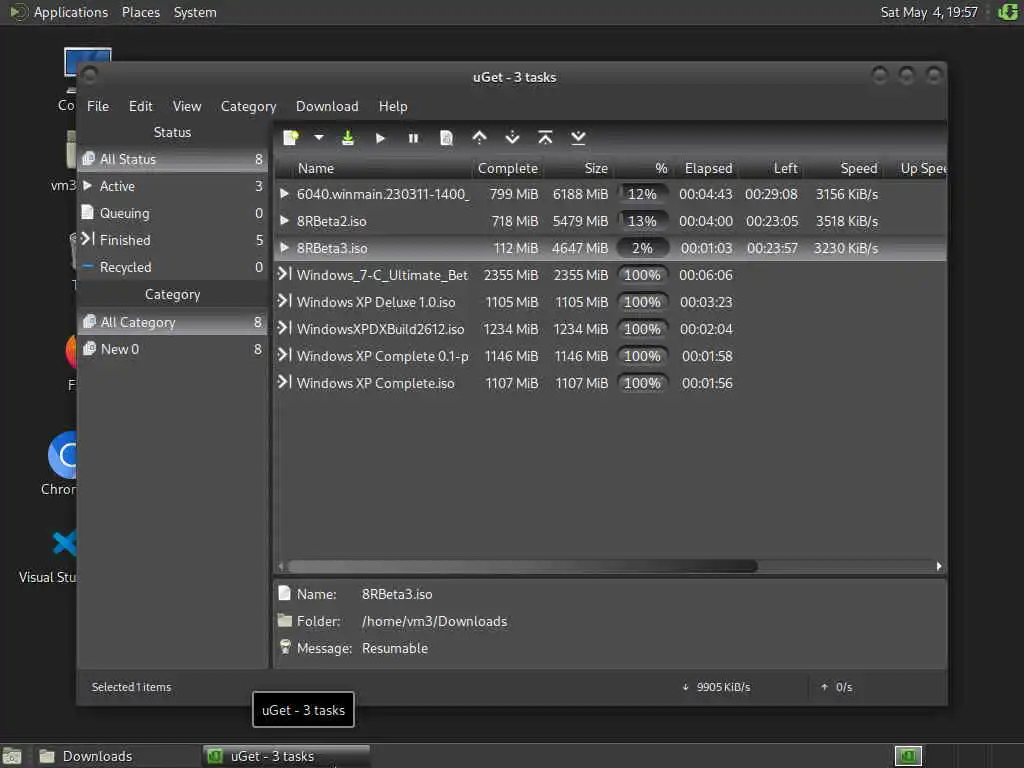Click show-desktop icon in bottom panel

pos(12,757)
